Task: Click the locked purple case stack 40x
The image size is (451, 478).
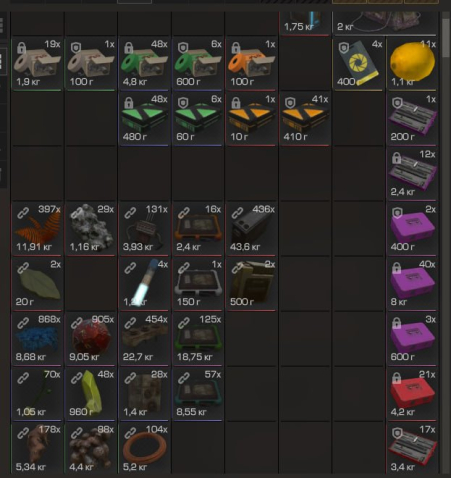Action: coord(412,284)
